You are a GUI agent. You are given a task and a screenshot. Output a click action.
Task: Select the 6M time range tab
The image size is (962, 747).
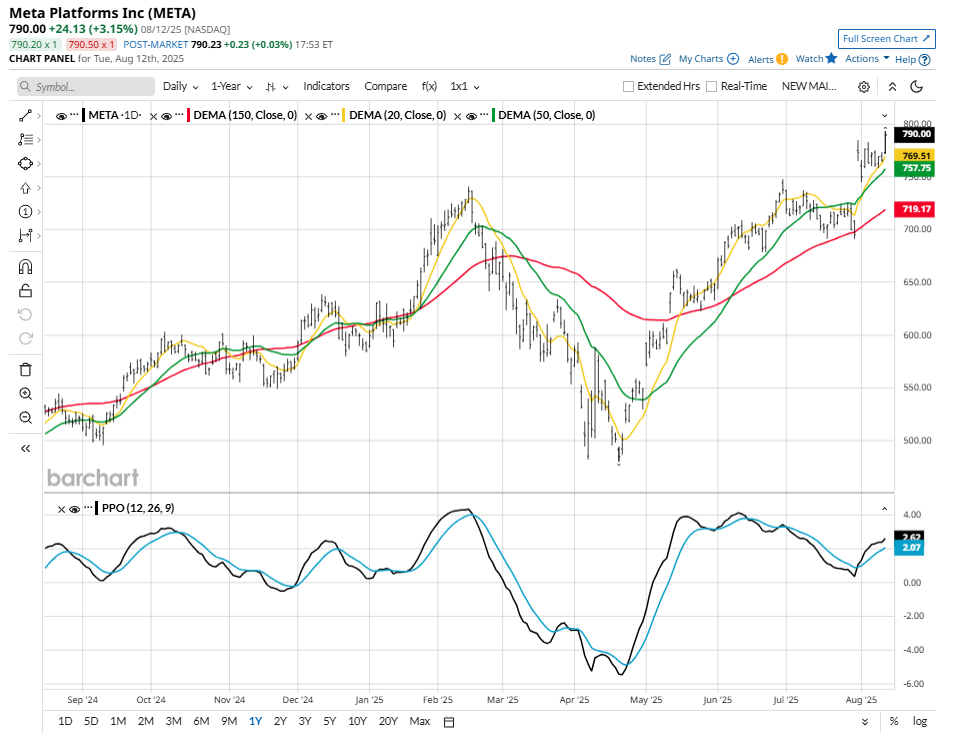point(201,722)
